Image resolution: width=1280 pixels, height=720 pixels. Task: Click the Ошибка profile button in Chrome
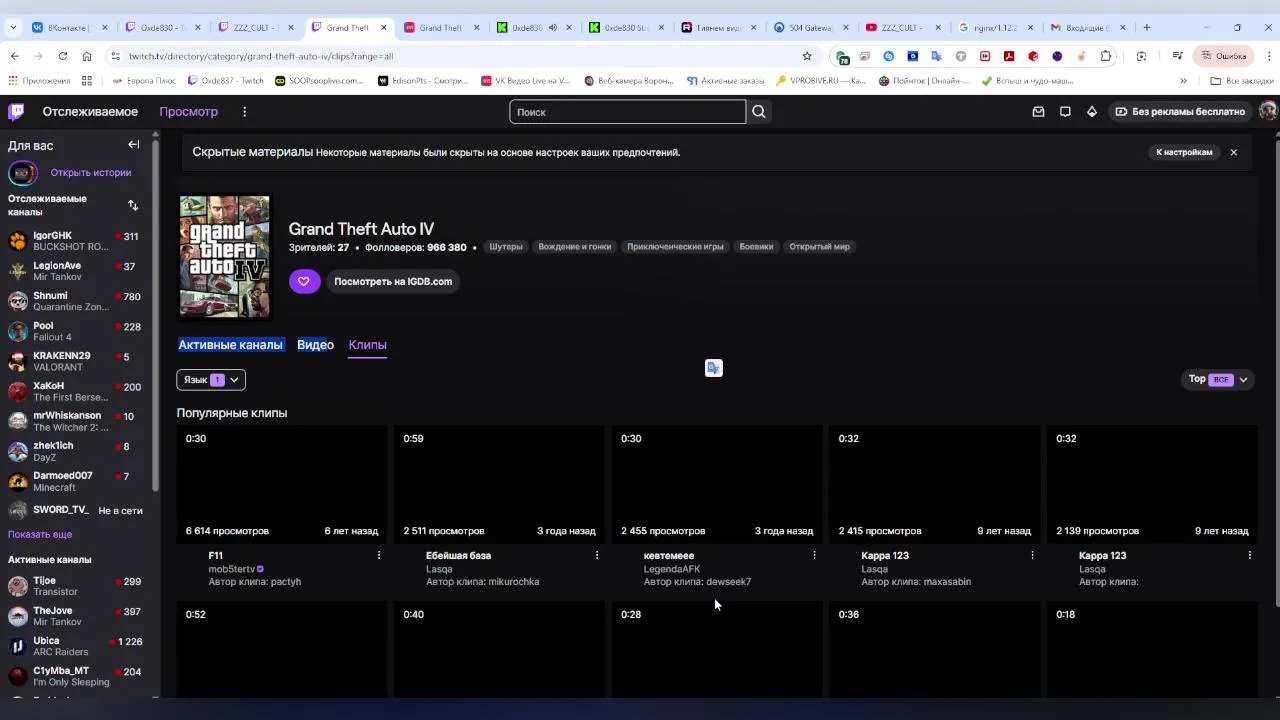click(x=1222, y=56)
